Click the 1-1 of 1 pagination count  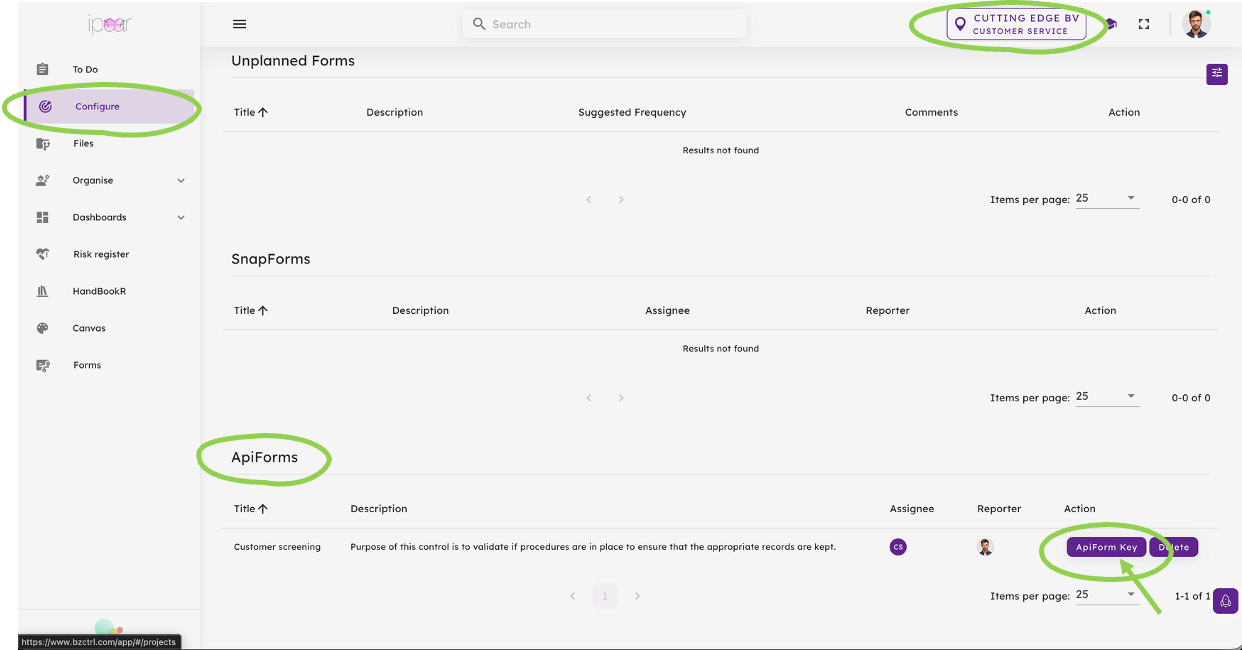point(1192,596)
